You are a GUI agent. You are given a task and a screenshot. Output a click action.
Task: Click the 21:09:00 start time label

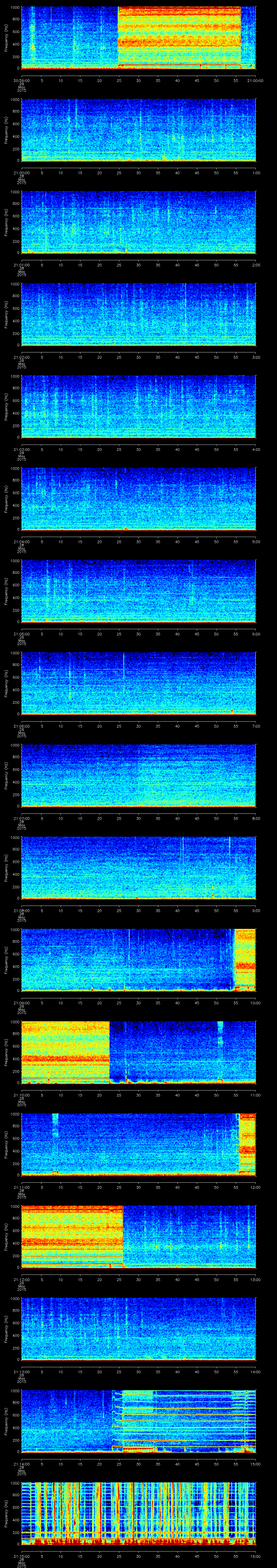click(x=21, y=1003)
